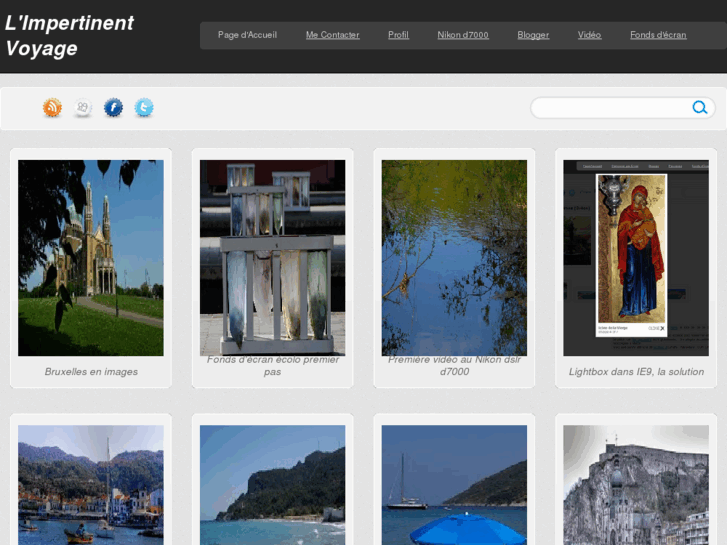Click the Bruxelles en images caption
Screen dimensions: 727x545
click(x=91, y=372)
